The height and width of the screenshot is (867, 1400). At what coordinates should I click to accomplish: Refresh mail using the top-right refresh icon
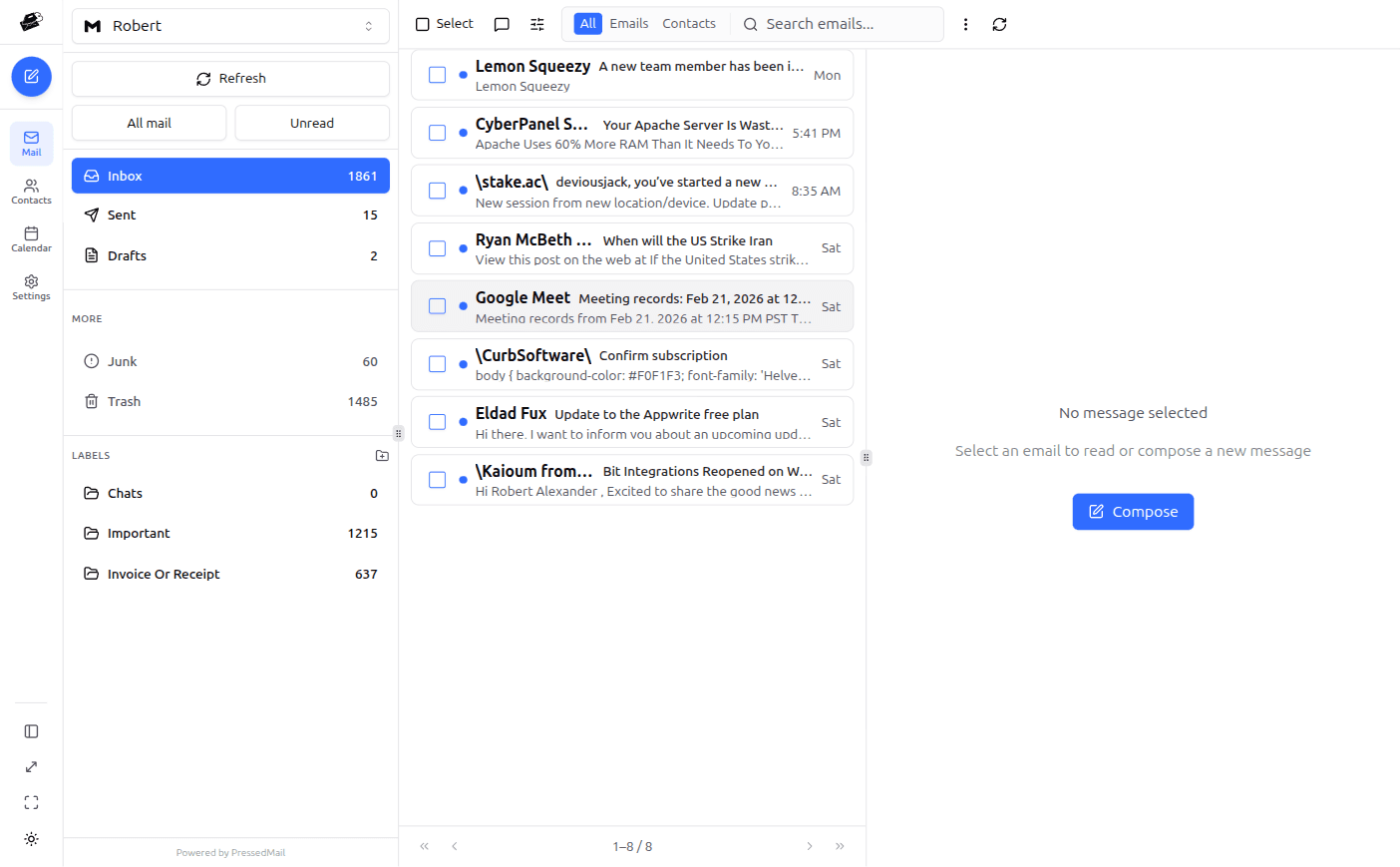point(999,23)
